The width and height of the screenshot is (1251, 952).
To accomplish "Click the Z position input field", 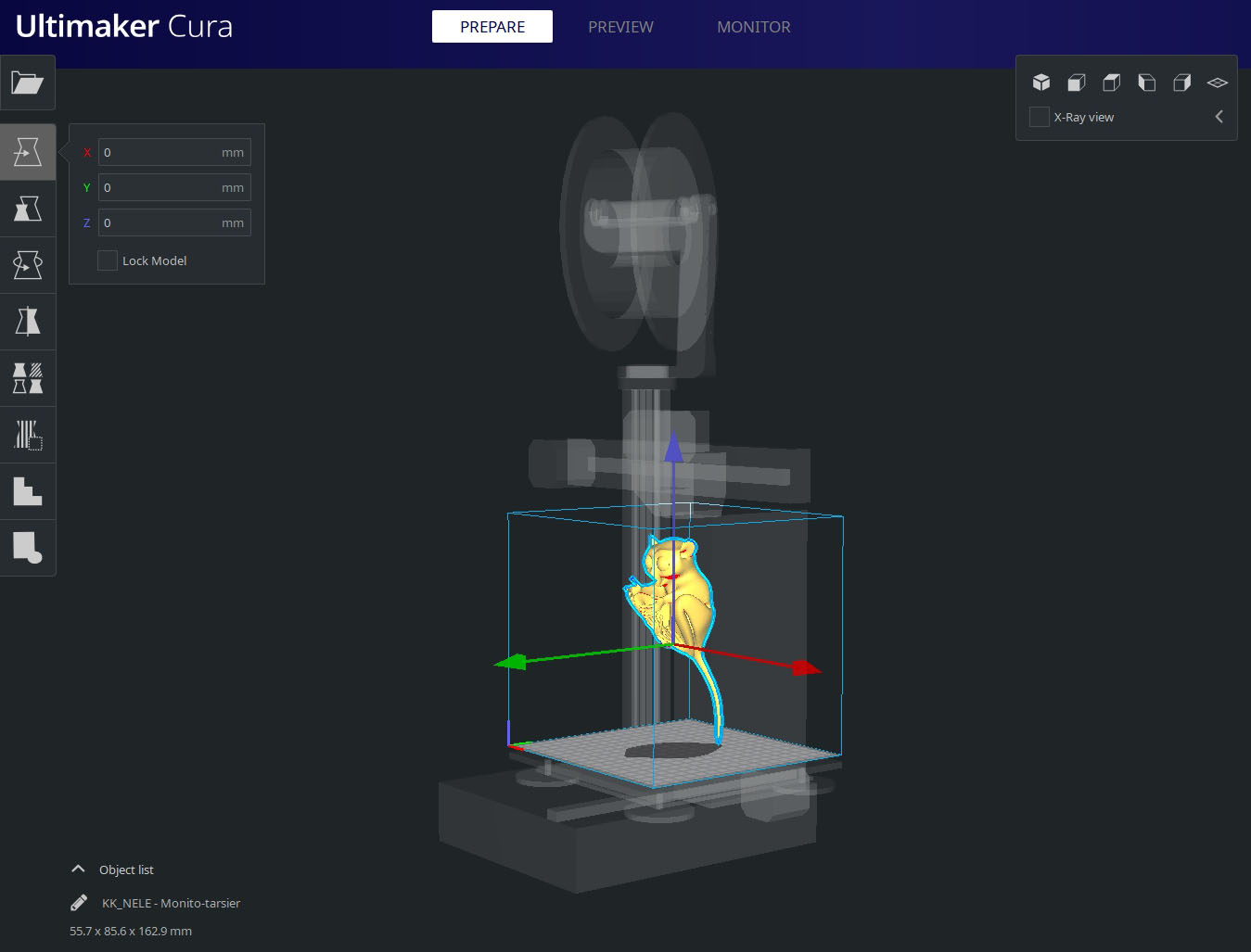I will [174, 222].
